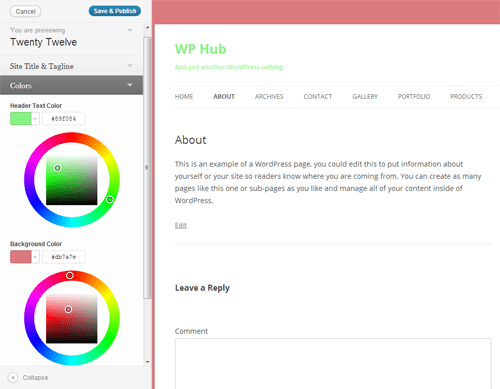500x389 pixels.
Task: Click the Twenty Twelve theme name
Action: click(x=43, y=42)
